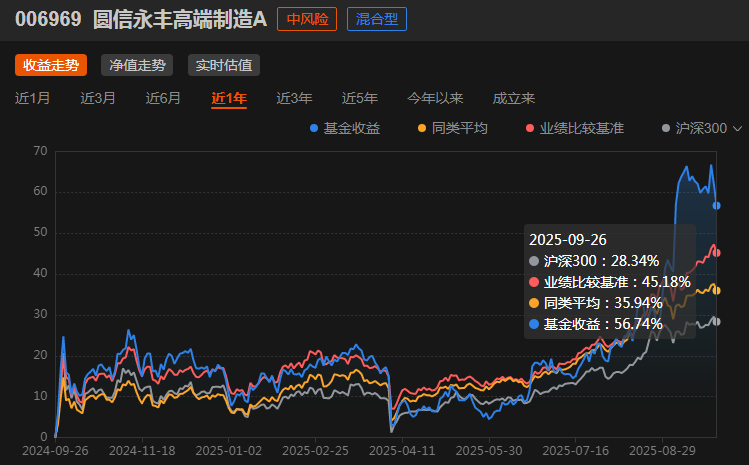Click fund name 圆信永丰高端制造A

pos(180,19)
